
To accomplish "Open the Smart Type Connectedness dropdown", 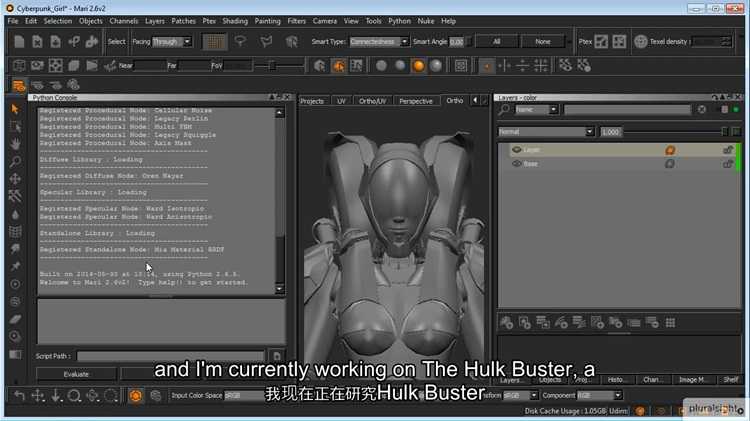I will coord(379,42).
